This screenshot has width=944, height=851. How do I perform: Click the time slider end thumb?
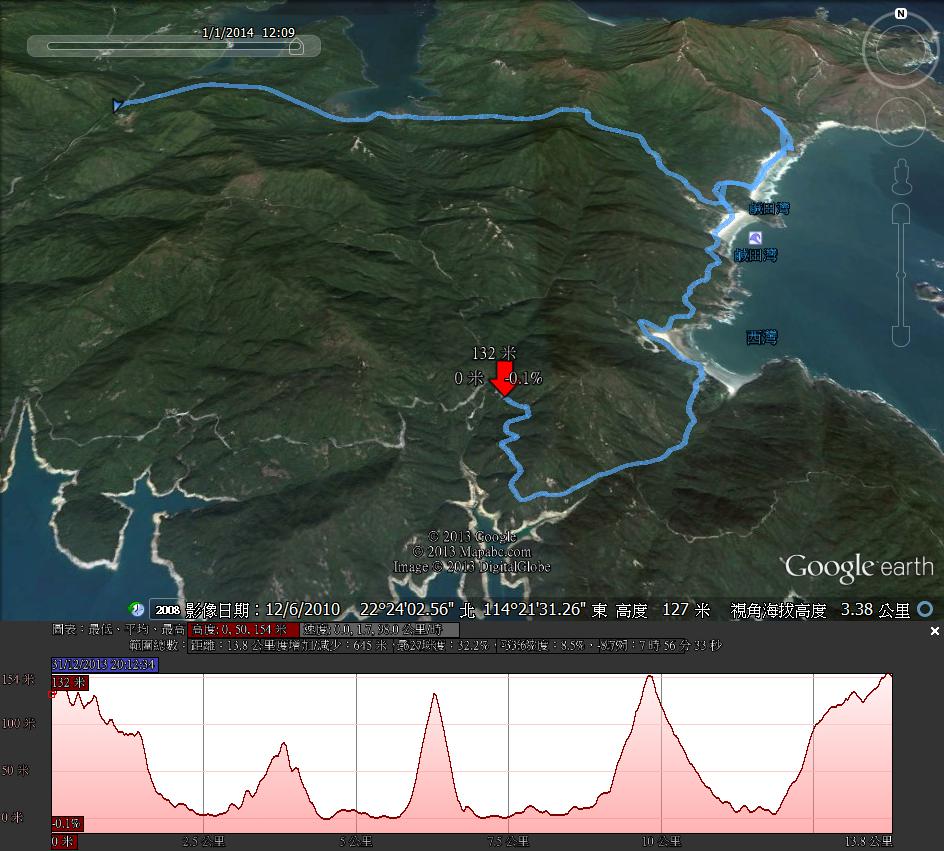click(x=296, y=47)
